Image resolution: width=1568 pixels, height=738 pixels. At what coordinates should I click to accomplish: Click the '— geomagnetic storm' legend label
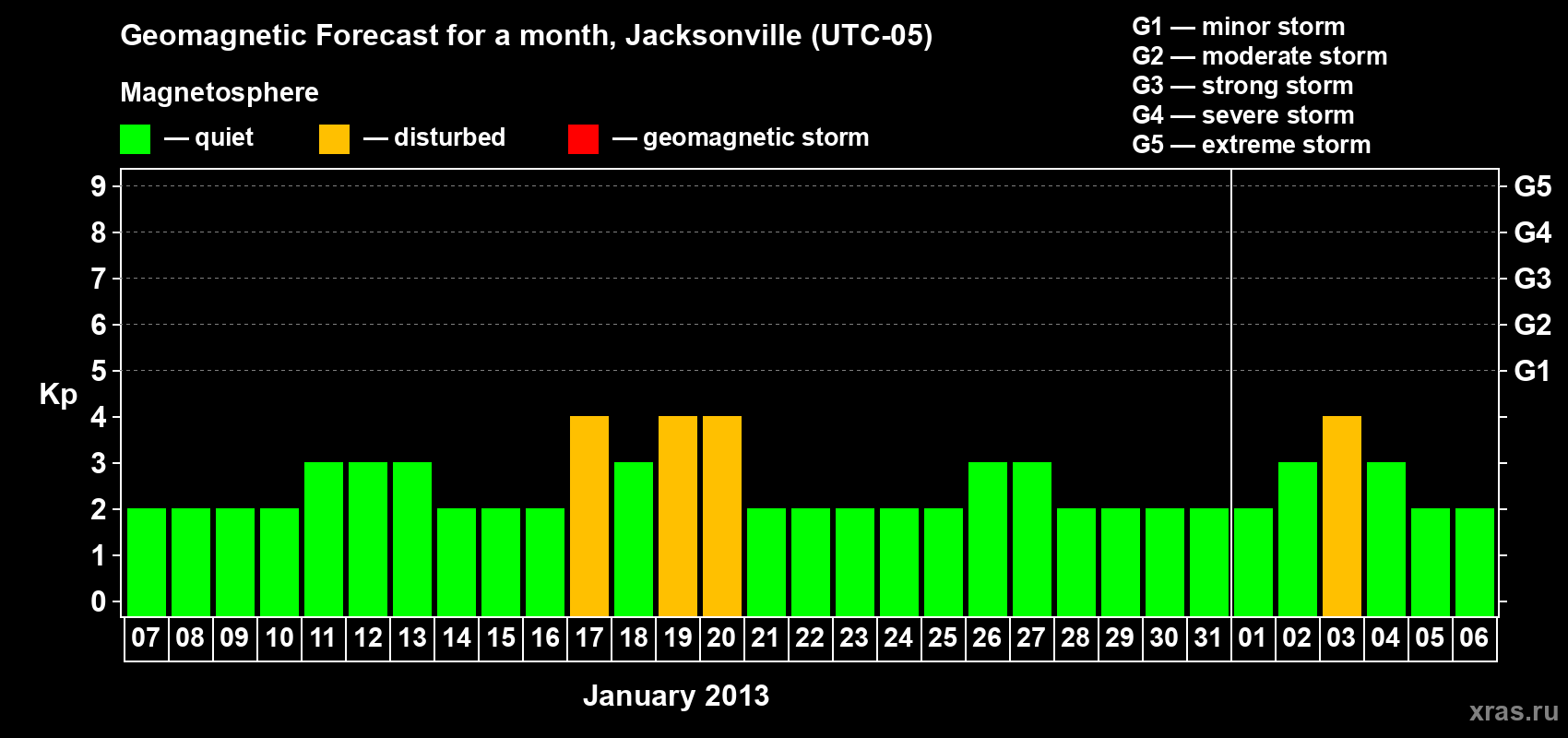[741, 137]
